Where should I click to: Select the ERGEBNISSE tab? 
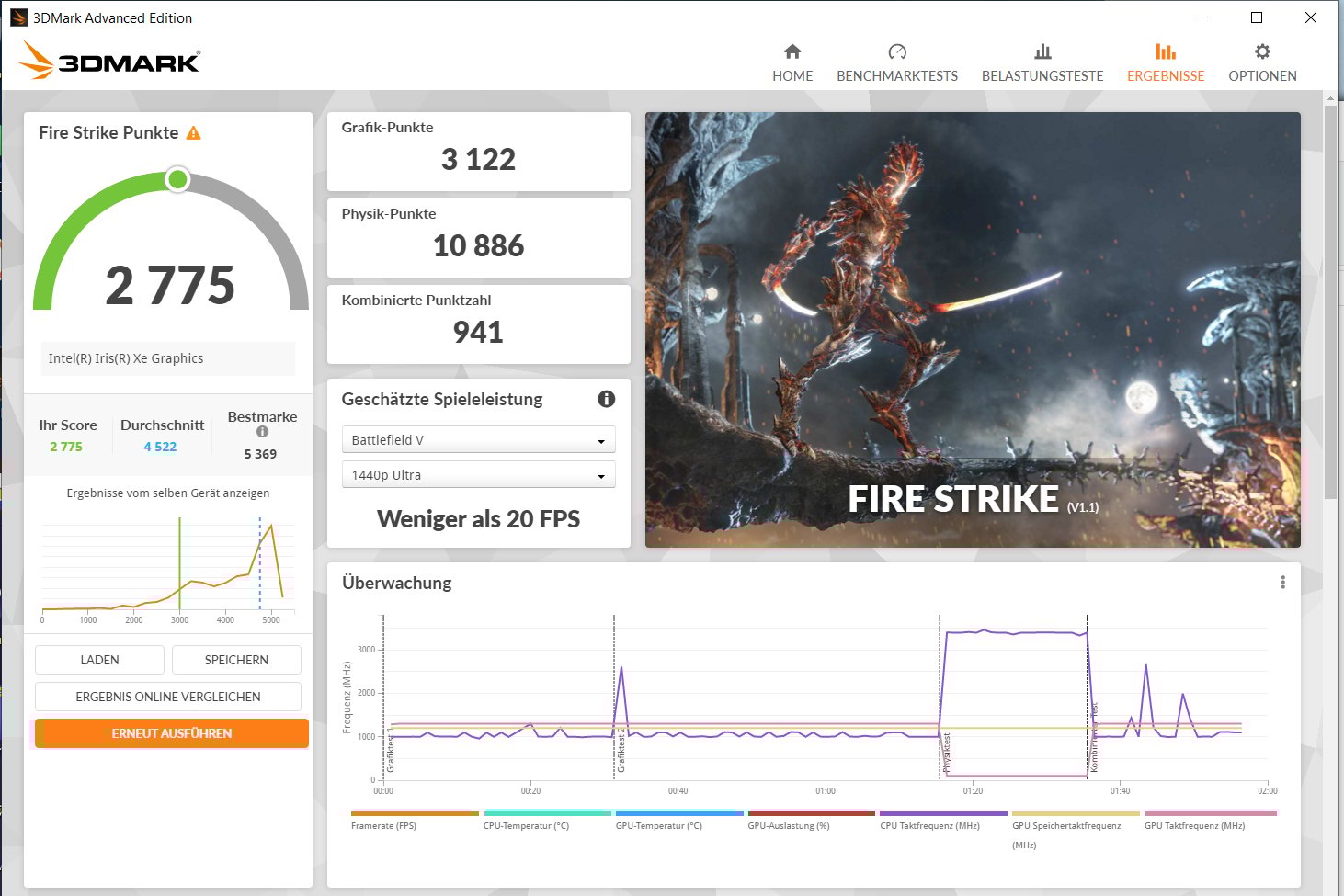(x=1166, y=63)
